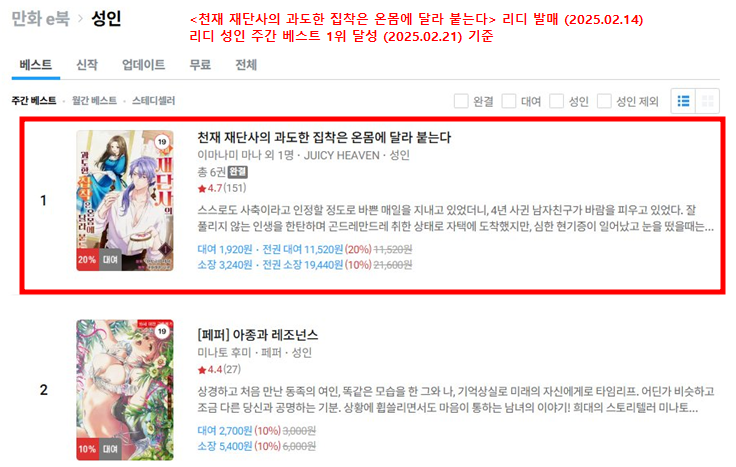Viewport: 736px width, 467px height.
Task: Open title link [페퍼] 아종과 레조넌스
Action: click(x=258, y=335)
